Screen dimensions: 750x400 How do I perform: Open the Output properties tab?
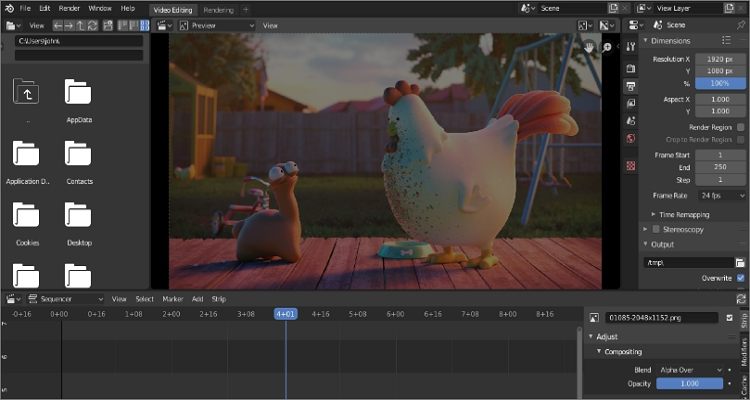click(631, 86)
